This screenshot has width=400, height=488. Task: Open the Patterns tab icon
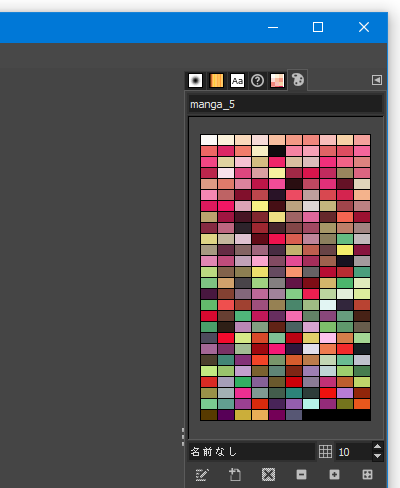(277, 80)
